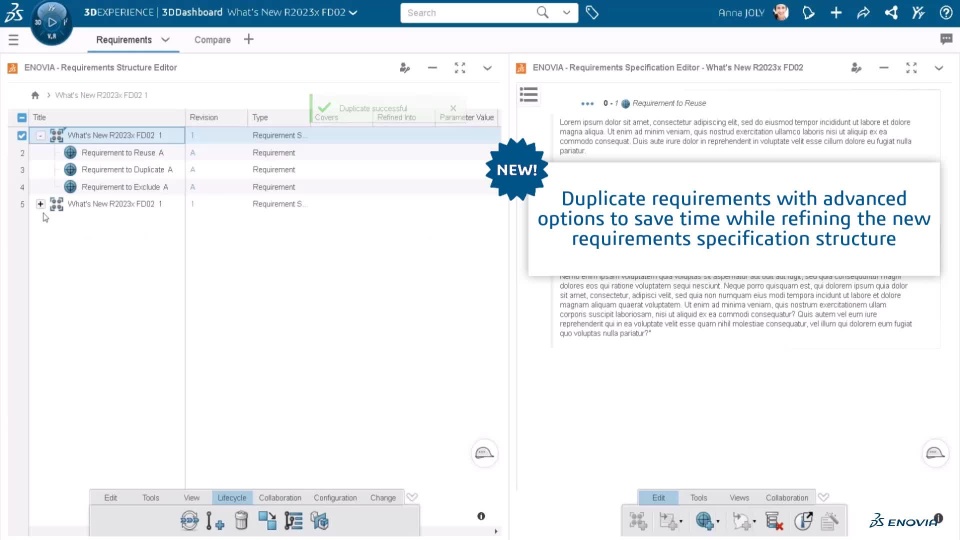Expand the Specification Editor widget menu chevron

(939, 68)
